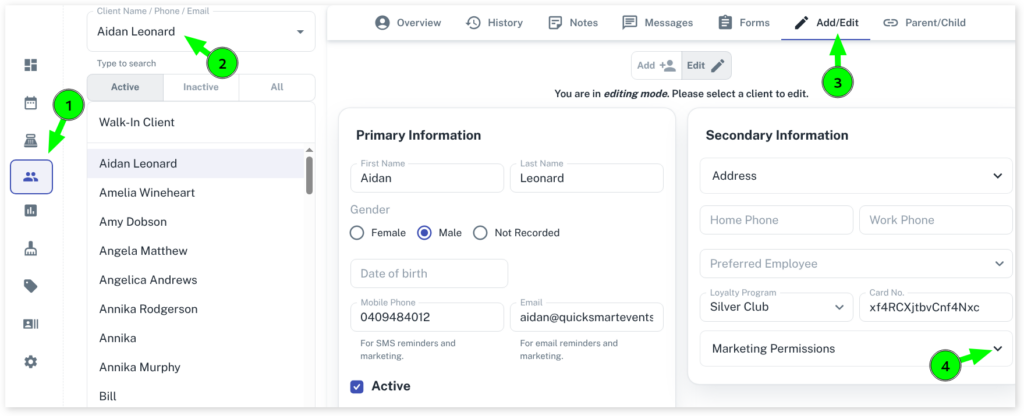Select Amelia Wineheart from client list
1024x416 pixels.
click(147, 192)
